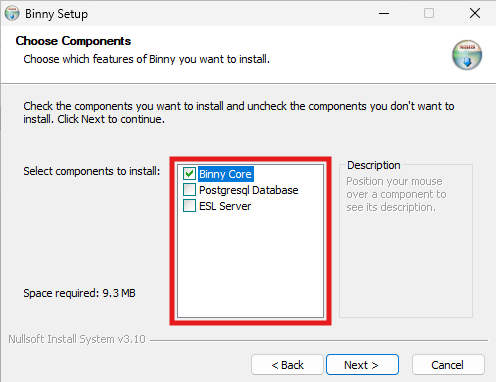Enable the Postgresql Database checkbox

(x=189, y=190)
